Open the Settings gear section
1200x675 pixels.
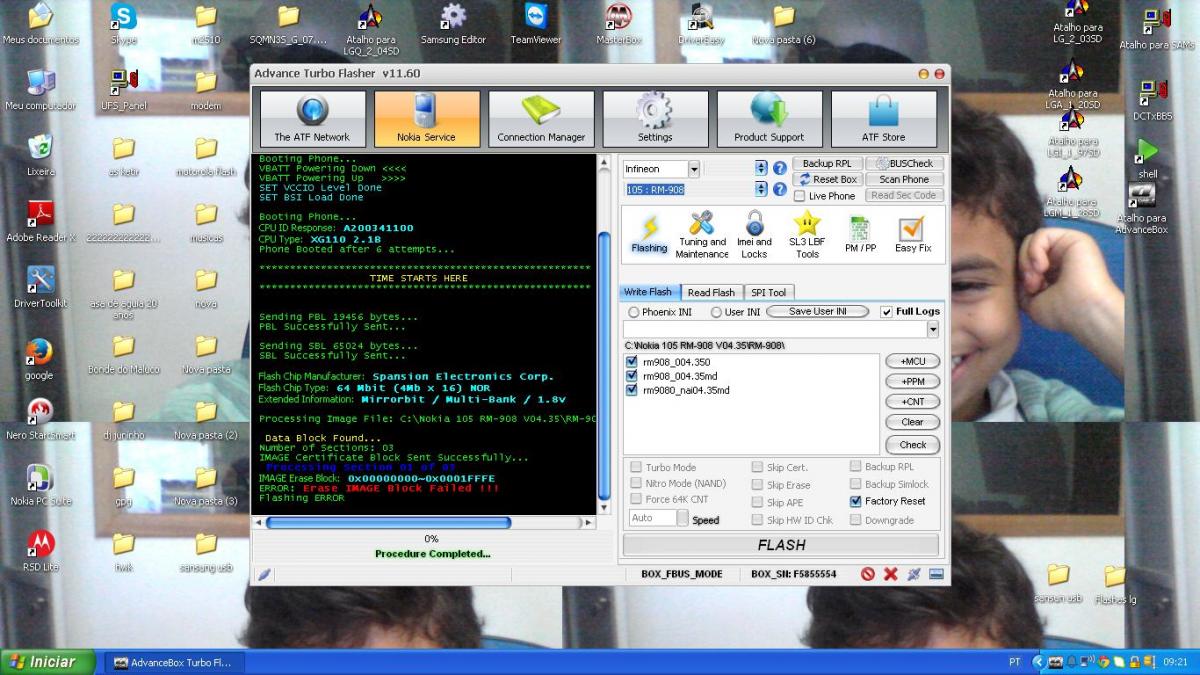pos(655,119)
